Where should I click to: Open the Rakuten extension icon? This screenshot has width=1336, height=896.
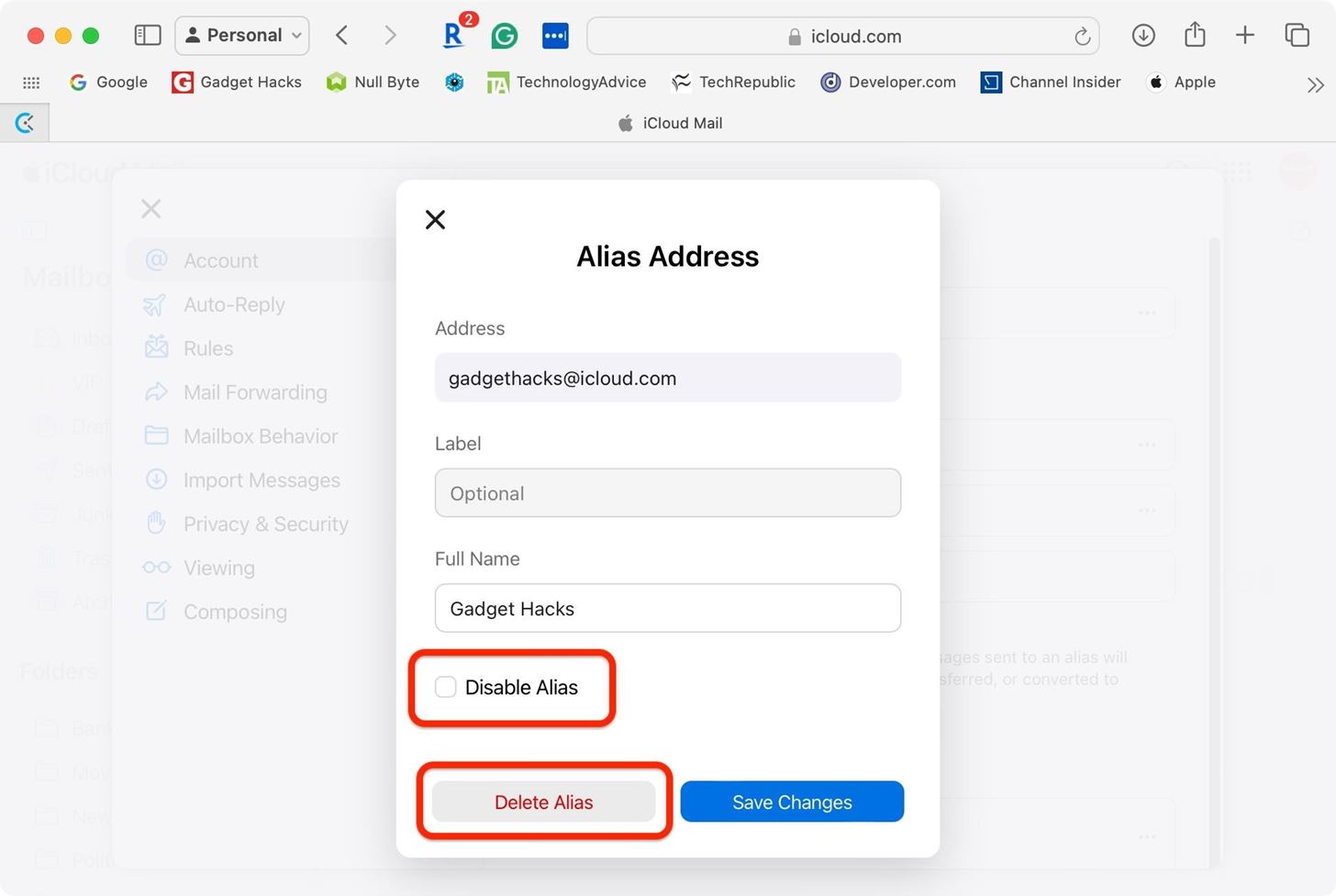pyautogui.click(x=454, y=34)
